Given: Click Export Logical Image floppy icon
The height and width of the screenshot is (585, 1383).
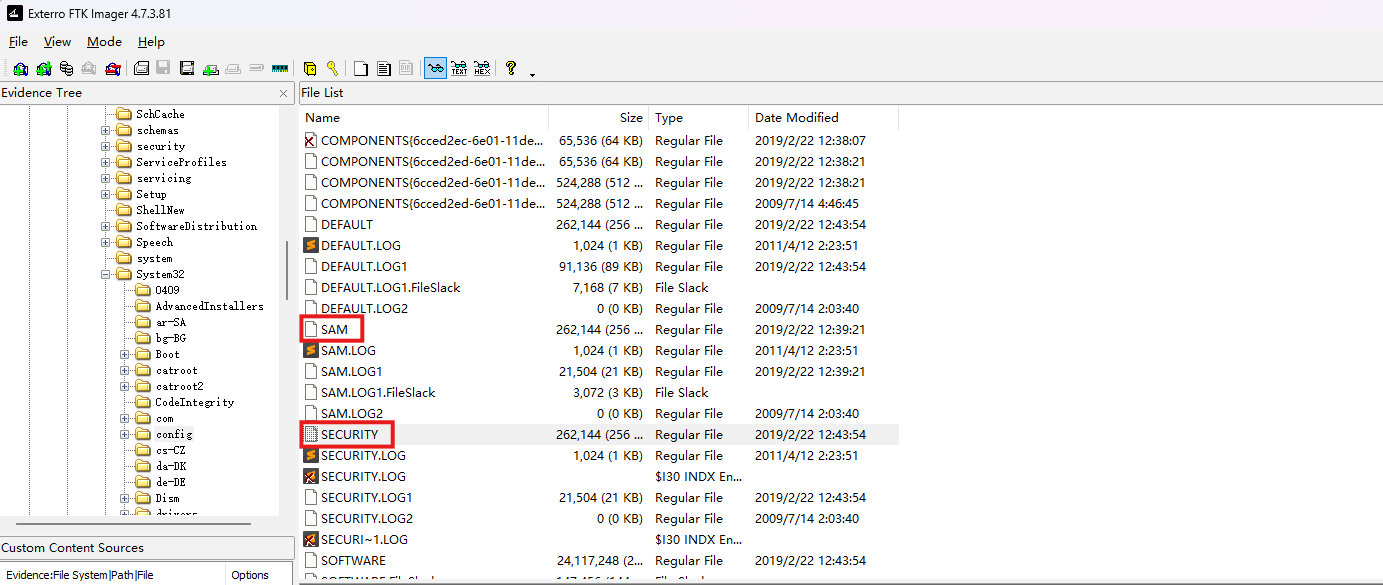Looking at the screenshot, I should pyautogui.click(x=186, y=69).
